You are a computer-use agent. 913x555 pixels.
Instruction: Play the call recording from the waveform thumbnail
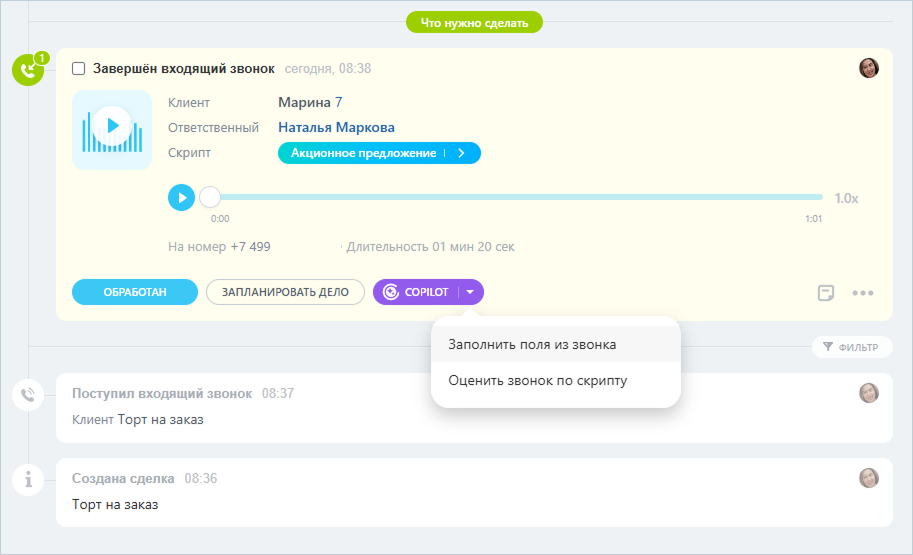pos(112,125)
